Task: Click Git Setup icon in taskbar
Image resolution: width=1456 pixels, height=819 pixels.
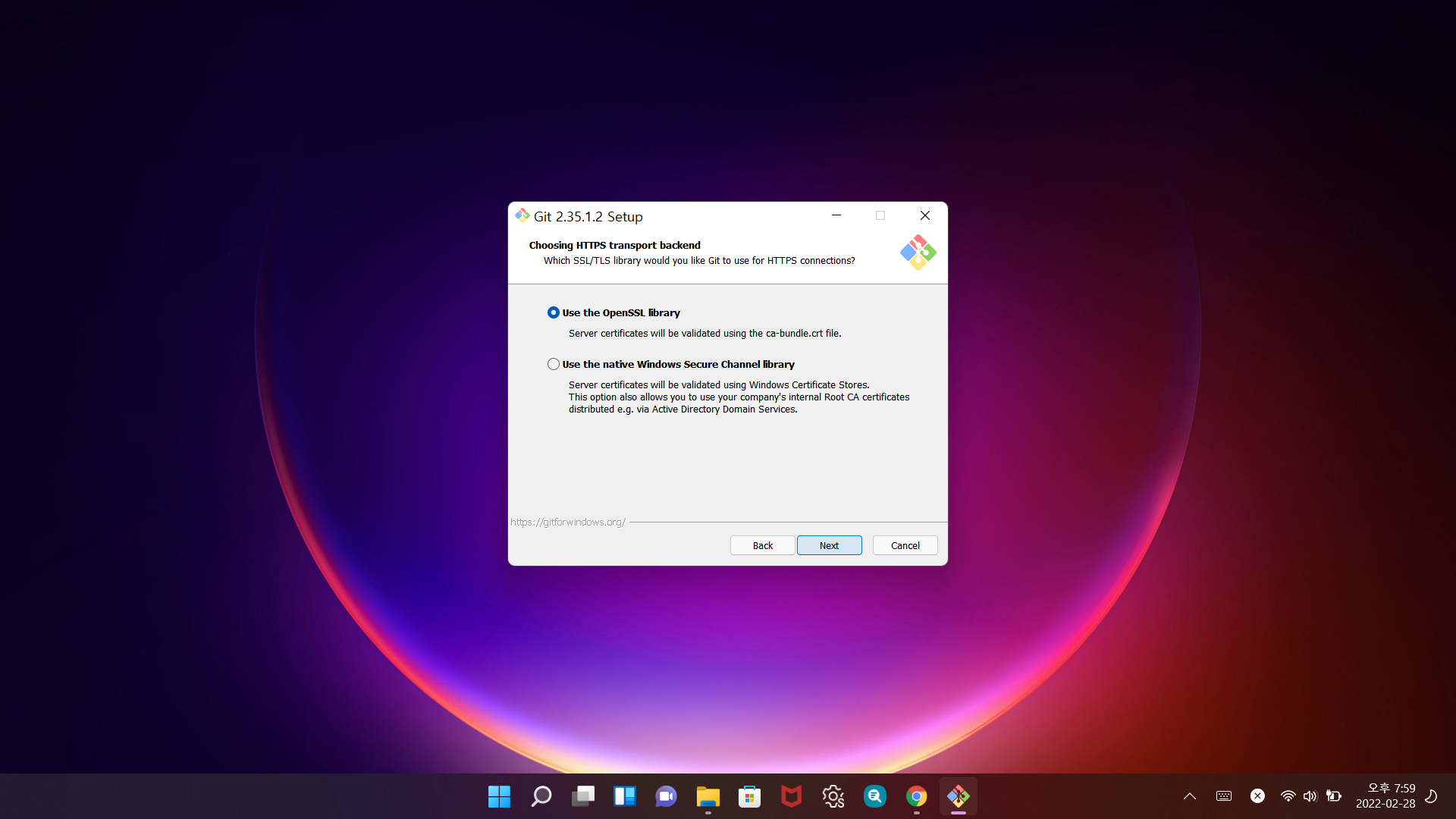Action: click(958, 796)
